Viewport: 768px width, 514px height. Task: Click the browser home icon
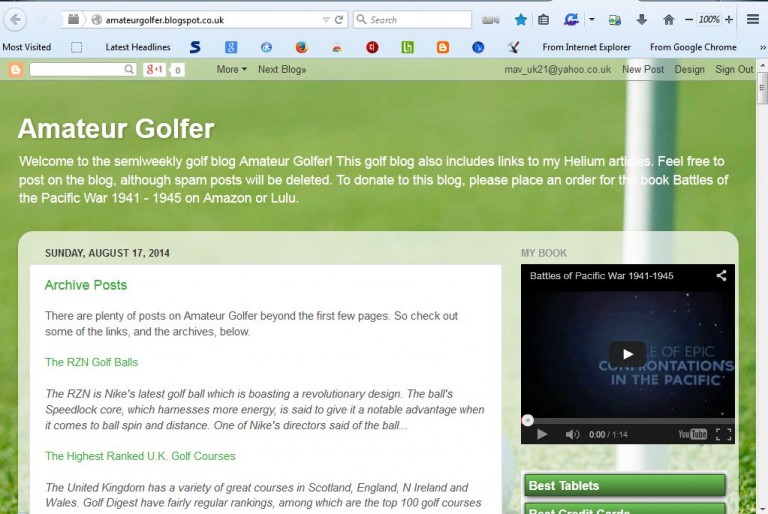coord(669,19)
